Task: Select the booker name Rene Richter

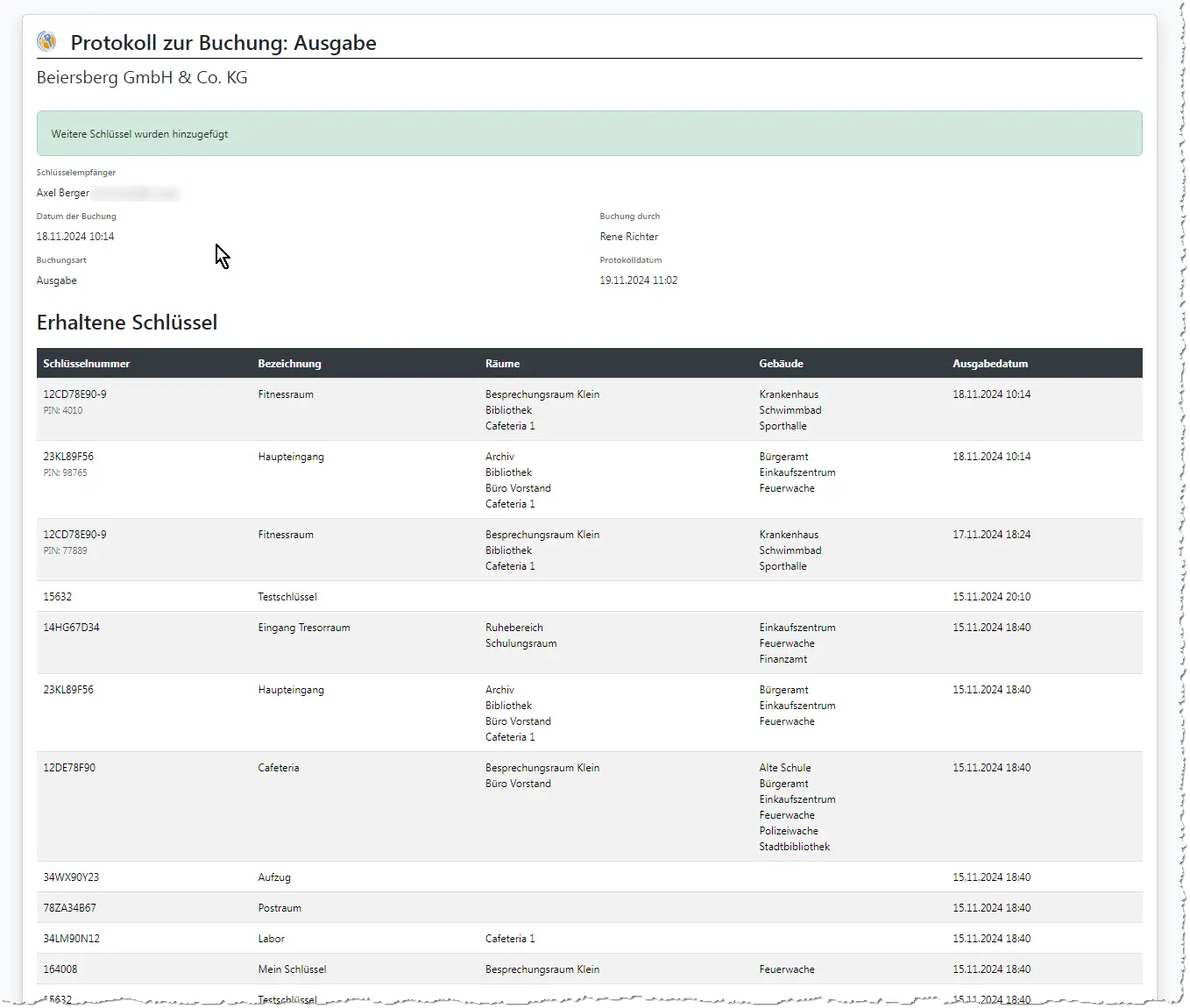Action: 628,237
